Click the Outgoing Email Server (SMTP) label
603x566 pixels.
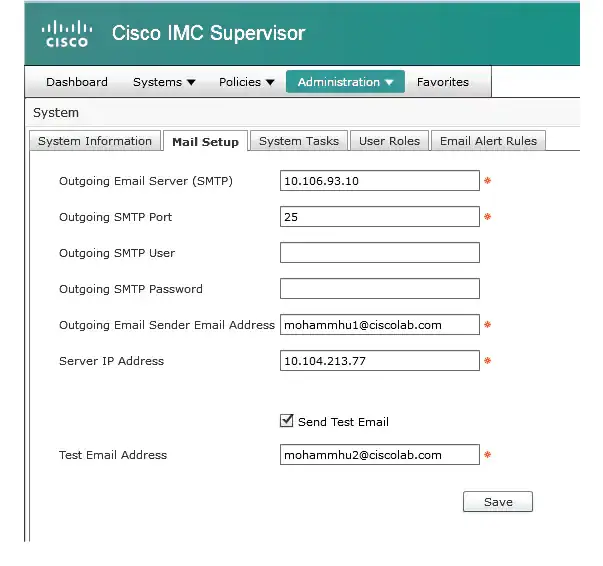tap(146, 181)
